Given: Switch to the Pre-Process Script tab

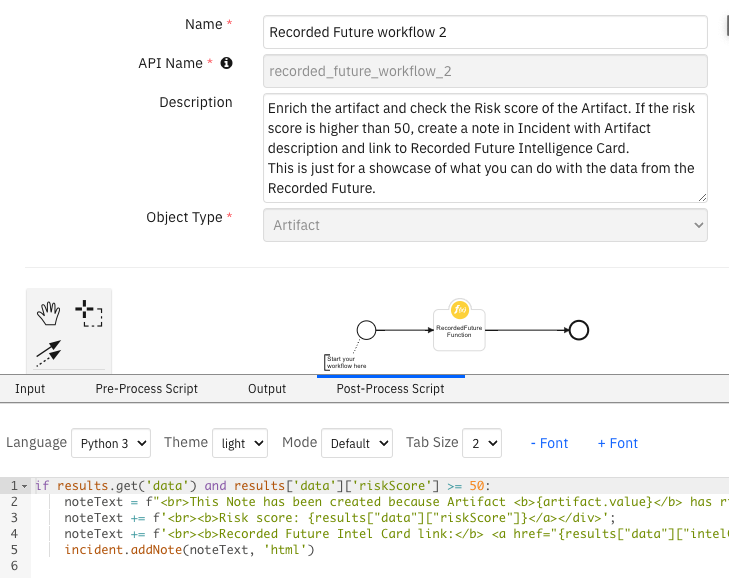Looking at the screenshot, I should click(146, 388).
